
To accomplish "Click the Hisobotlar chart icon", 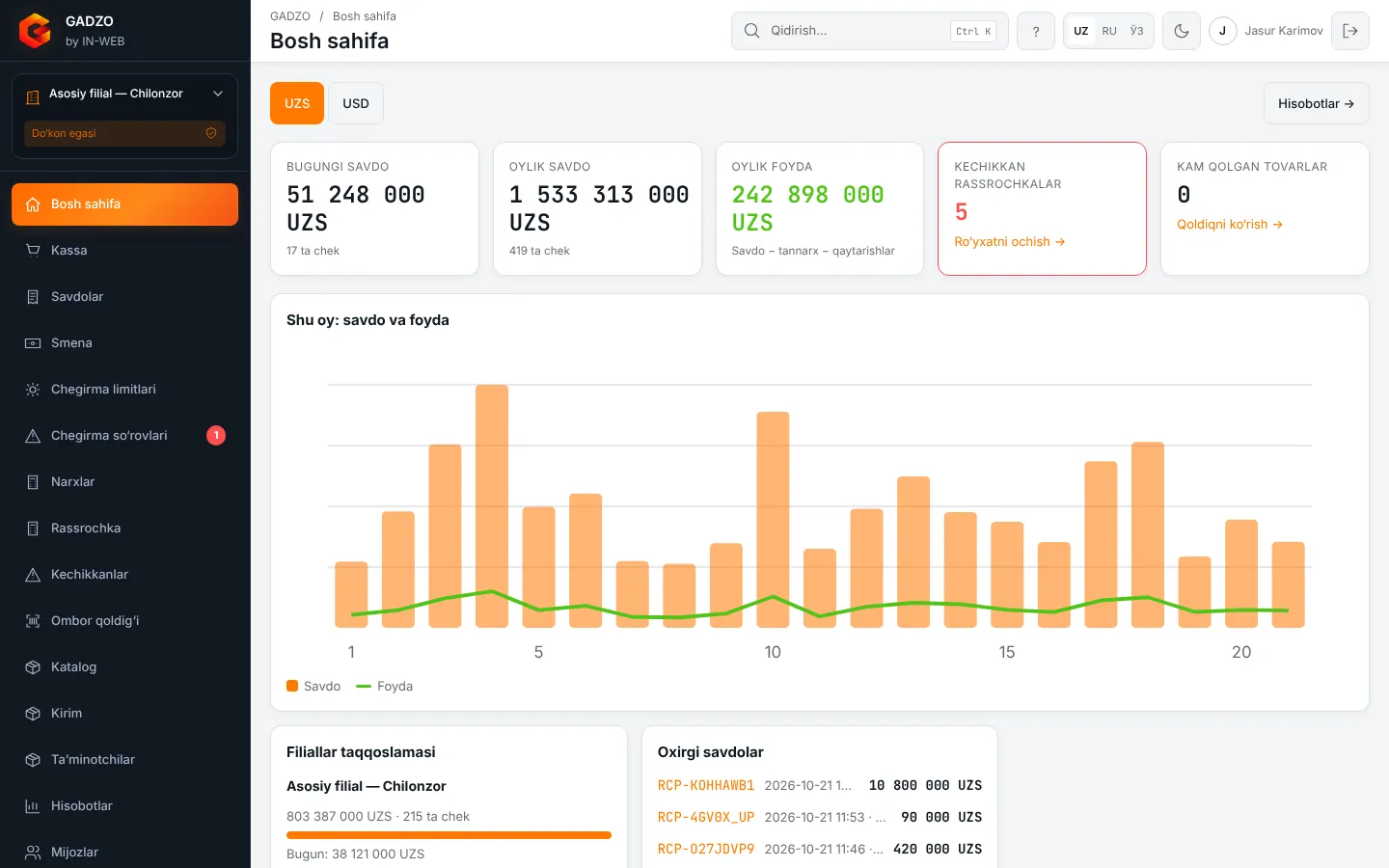I will 33,806.
